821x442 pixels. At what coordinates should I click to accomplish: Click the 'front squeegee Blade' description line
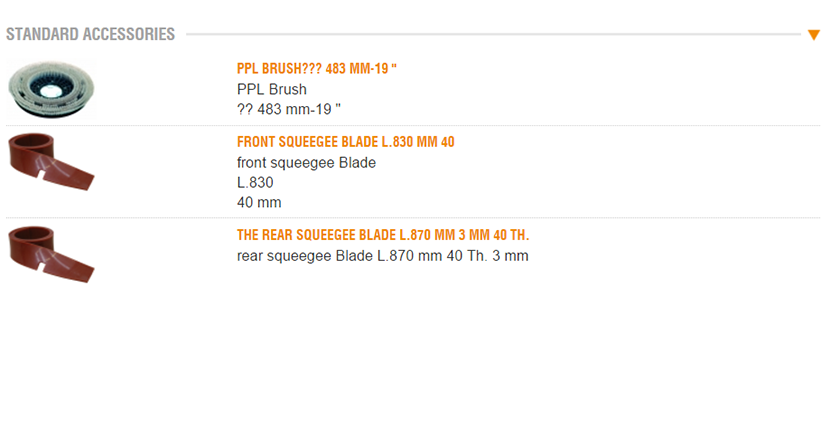306,162
